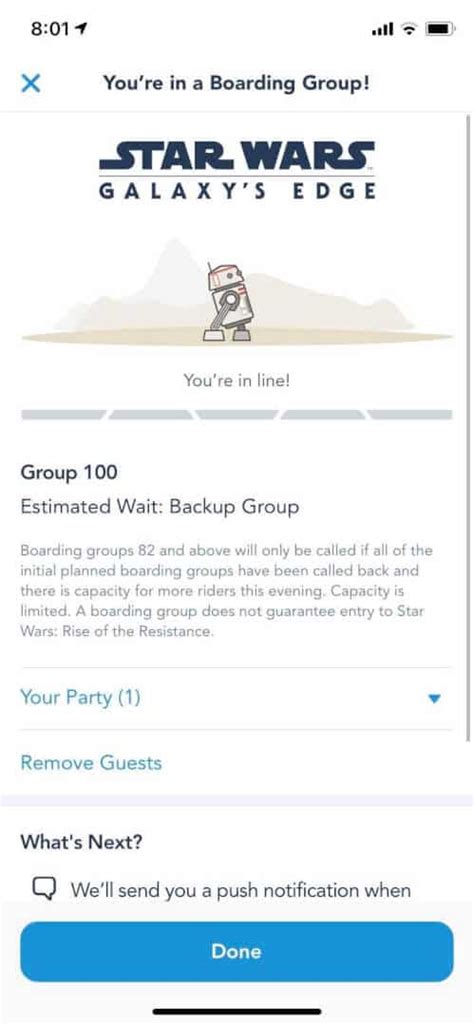
Task: Tap the Star Wars Galaxy's Edge logo
Action: click(x=237, y=169)
